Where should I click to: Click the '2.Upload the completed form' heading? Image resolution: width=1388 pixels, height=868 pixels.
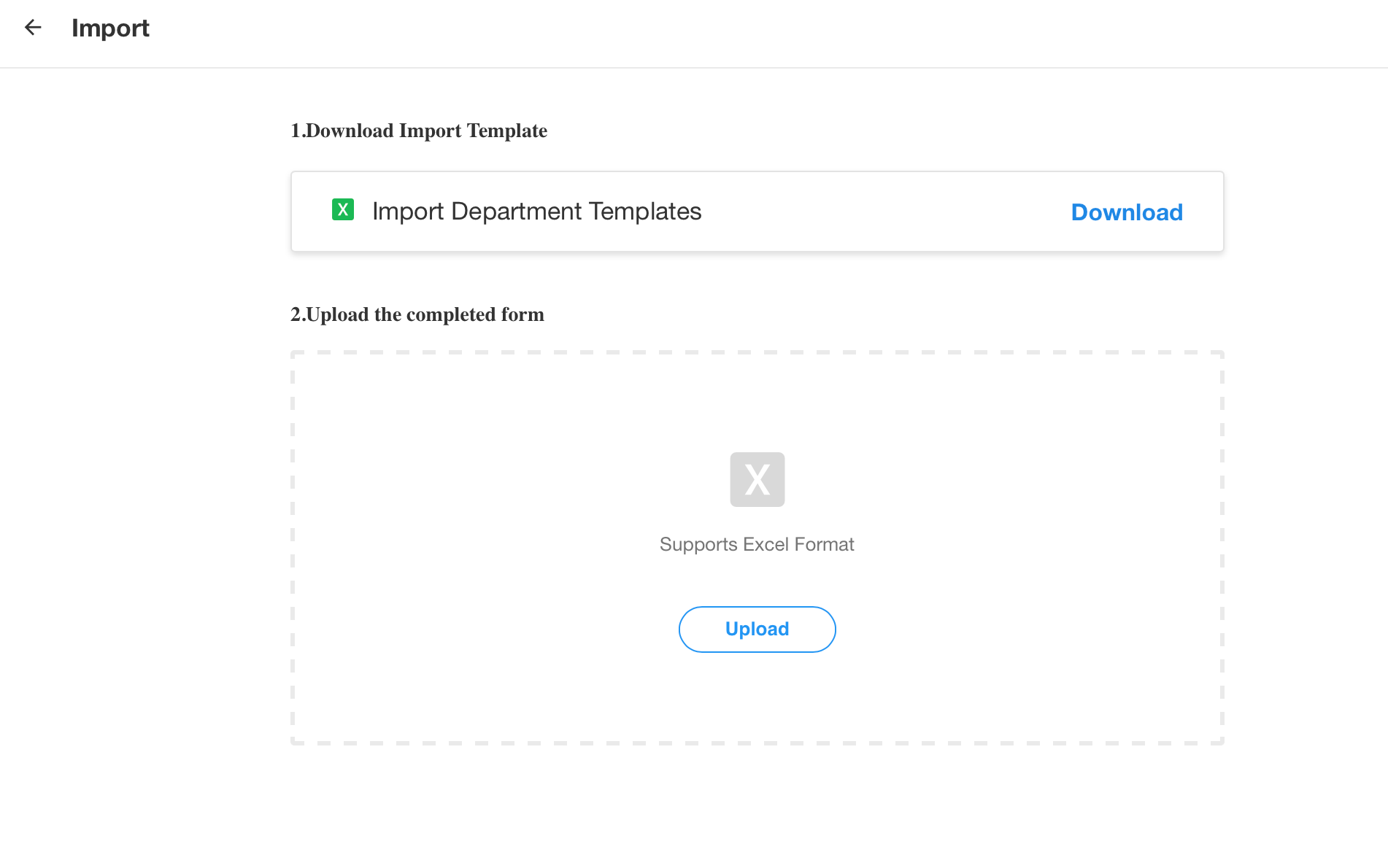(417, 314)
